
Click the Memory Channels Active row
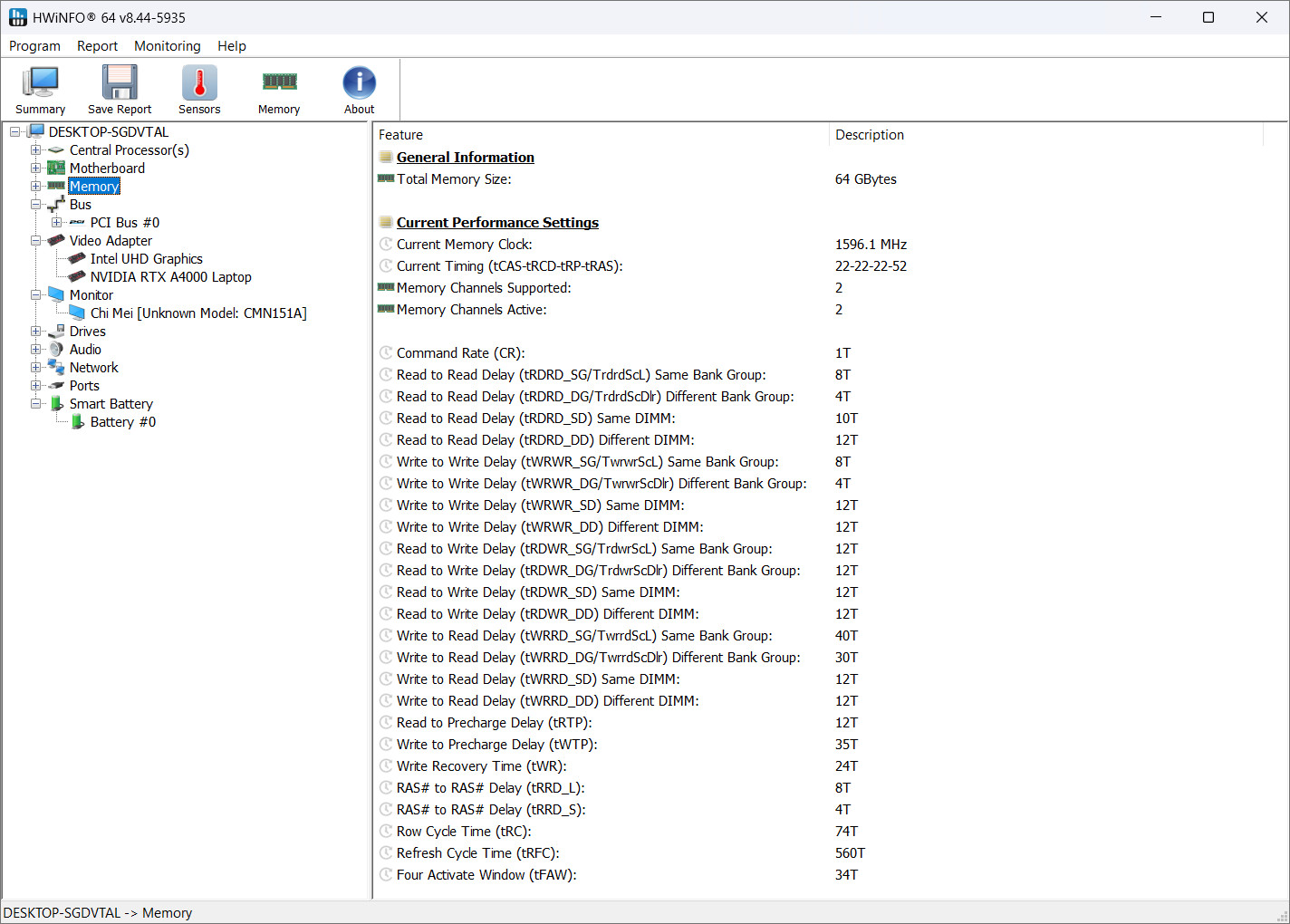pos(820,310)
